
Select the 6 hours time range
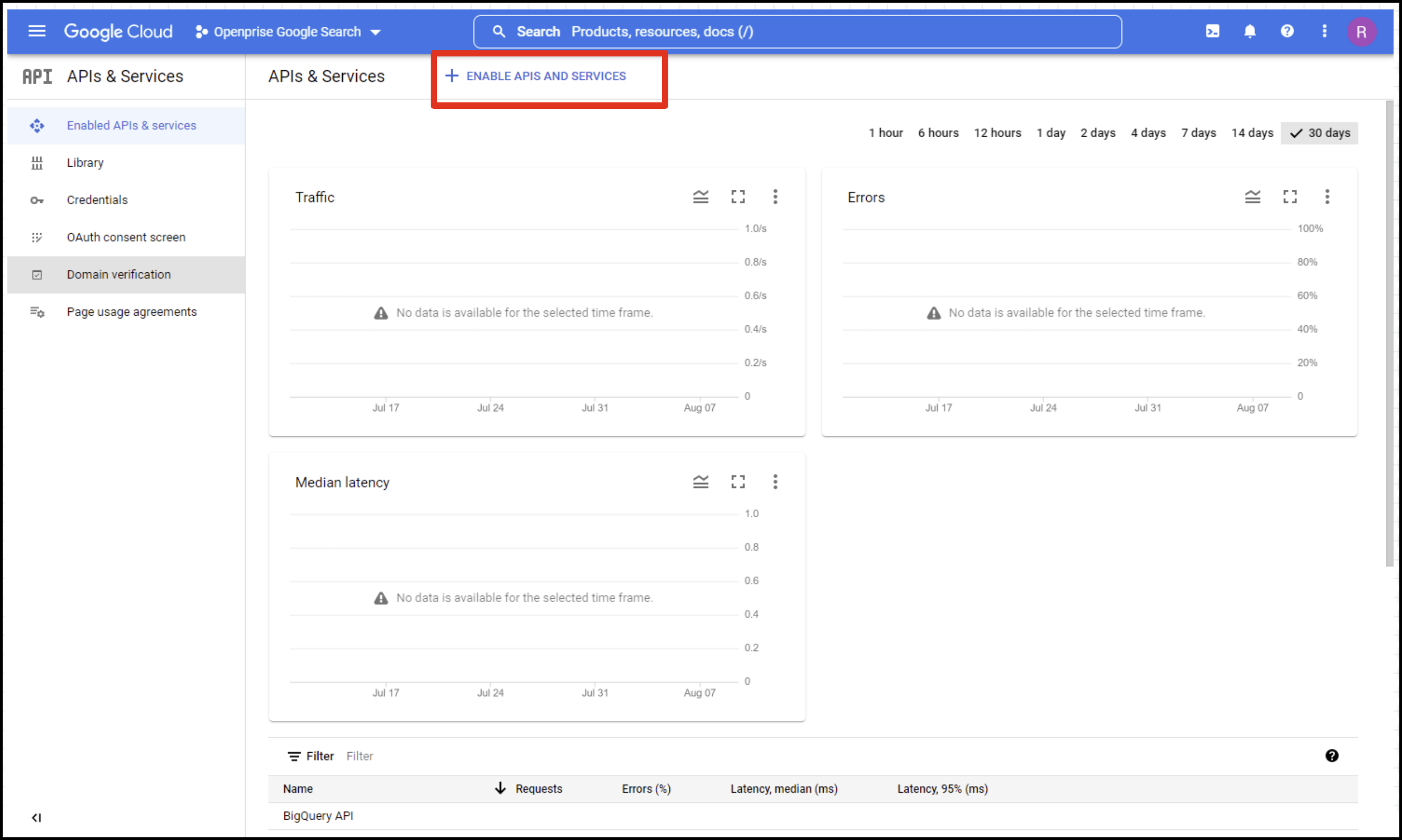click(938, 133)
